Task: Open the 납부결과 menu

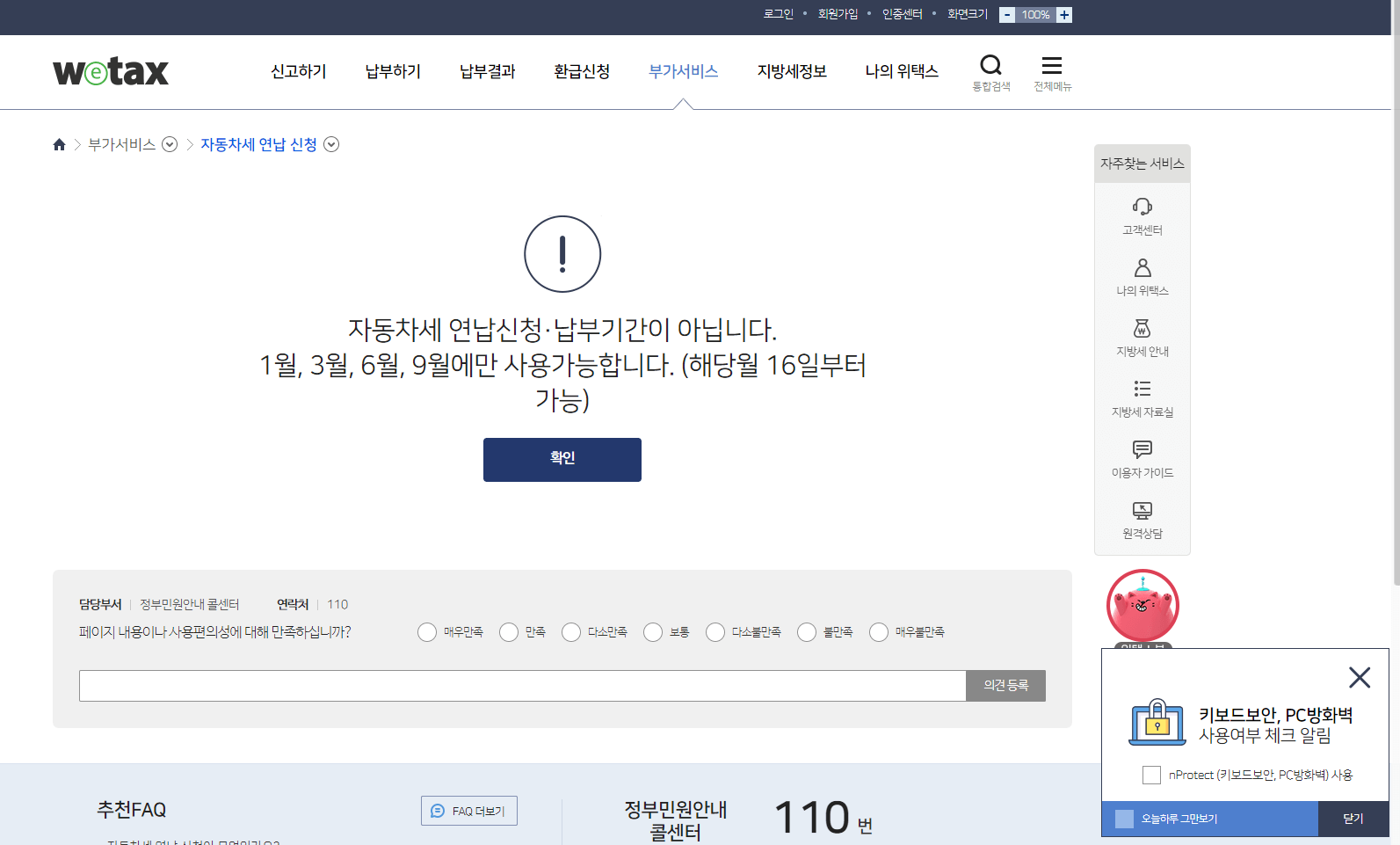Action: pyautogui.click(x=488, y=71)
